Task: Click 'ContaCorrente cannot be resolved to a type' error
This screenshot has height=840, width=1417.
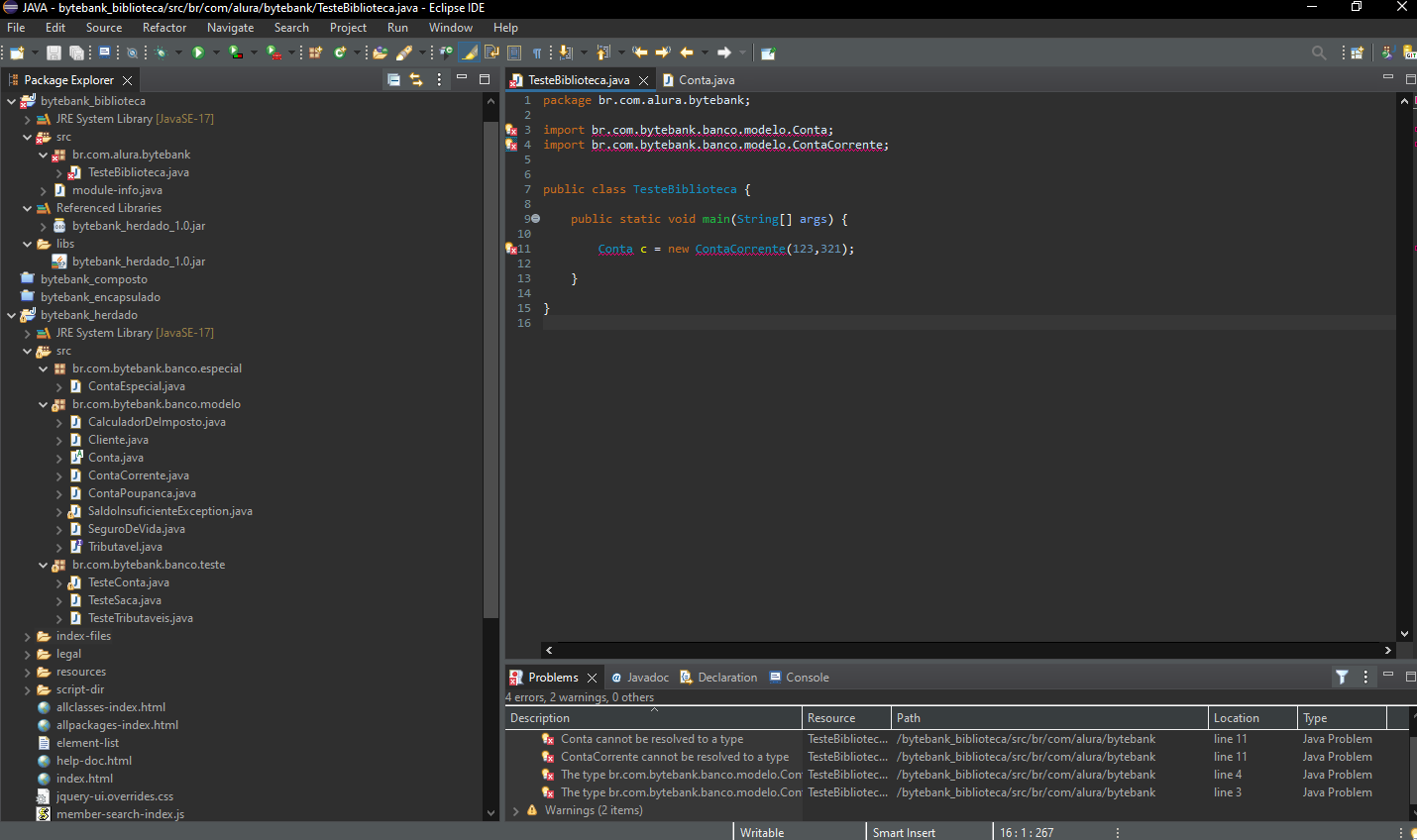Action: 675,757
